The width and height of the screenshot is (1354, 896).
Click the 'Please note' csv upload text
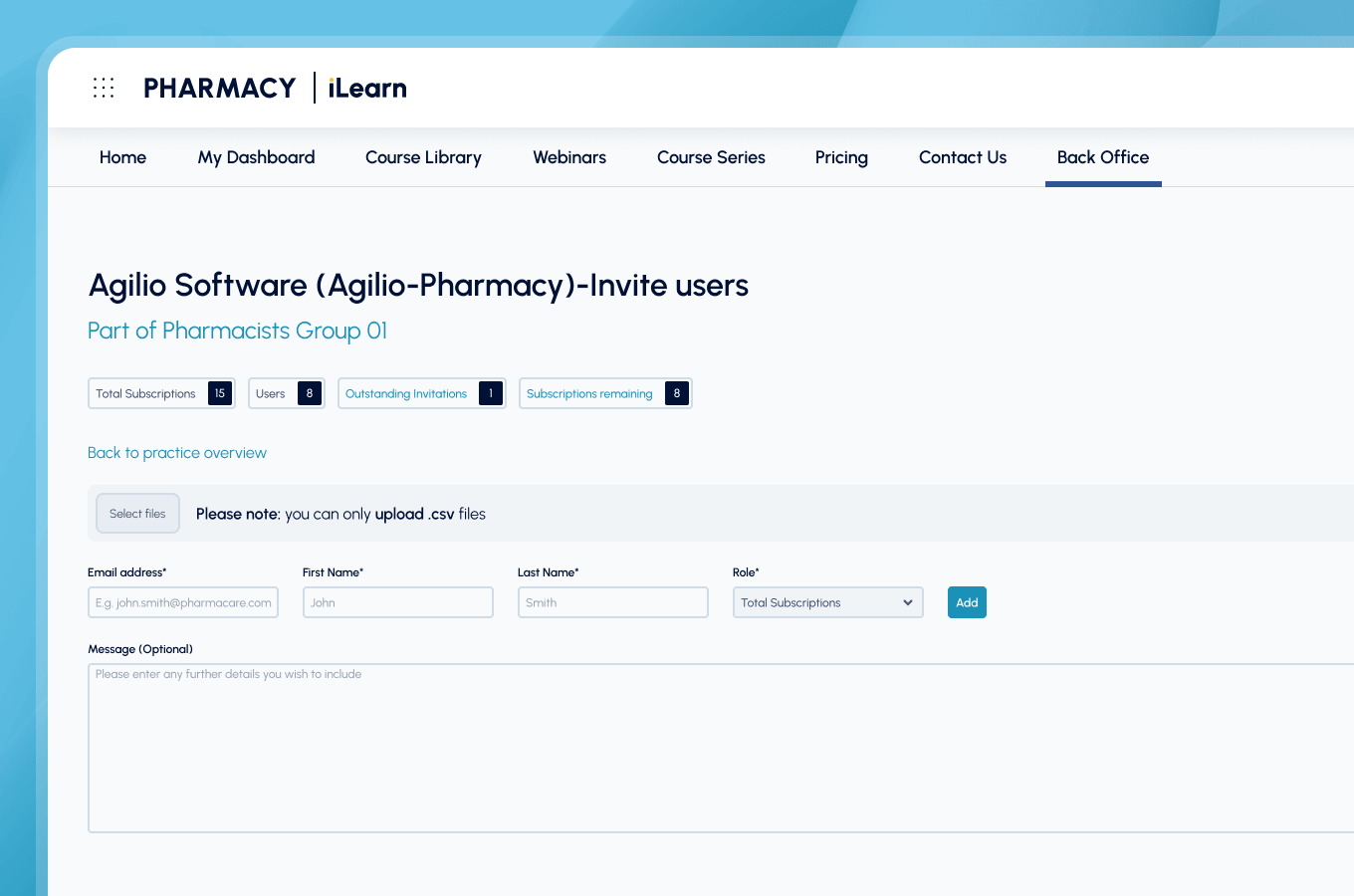[x=340, y=514]
